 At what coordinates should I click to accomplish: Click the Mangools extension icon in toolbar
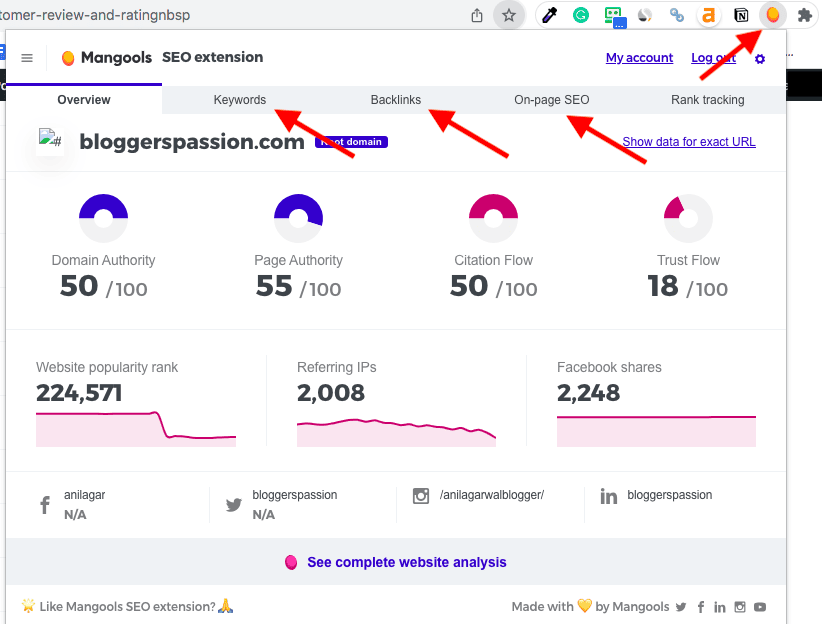[772, 15]
